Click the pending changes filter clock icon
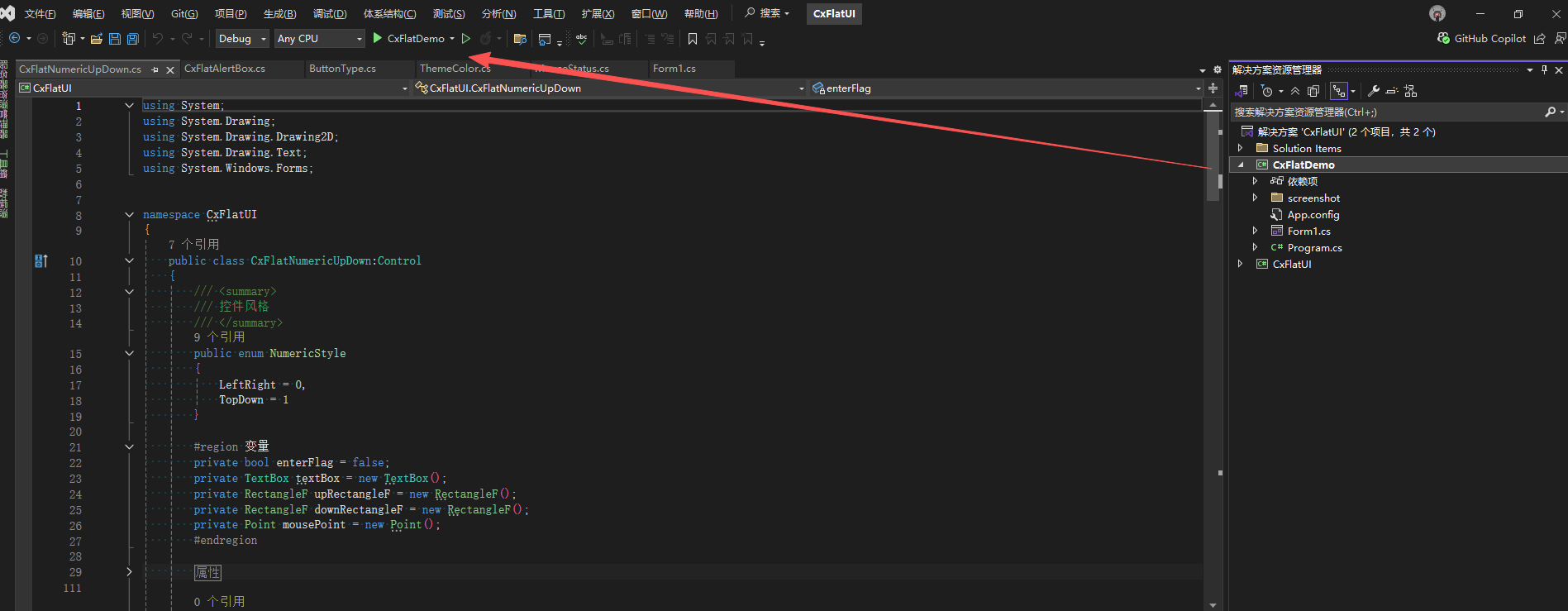The width and height of the screenshot is (1568, 611). tap(1267, 91)
